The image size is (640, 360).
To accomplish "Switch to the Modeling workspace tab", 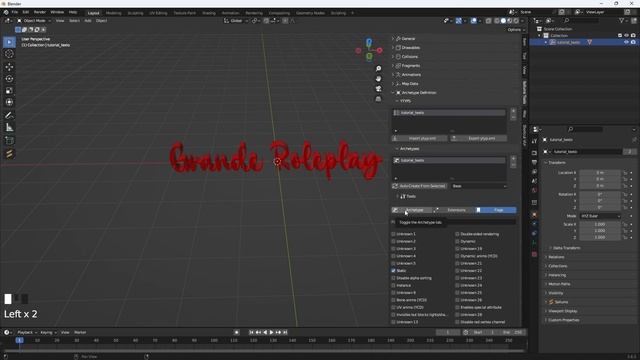I will (113, 13).
